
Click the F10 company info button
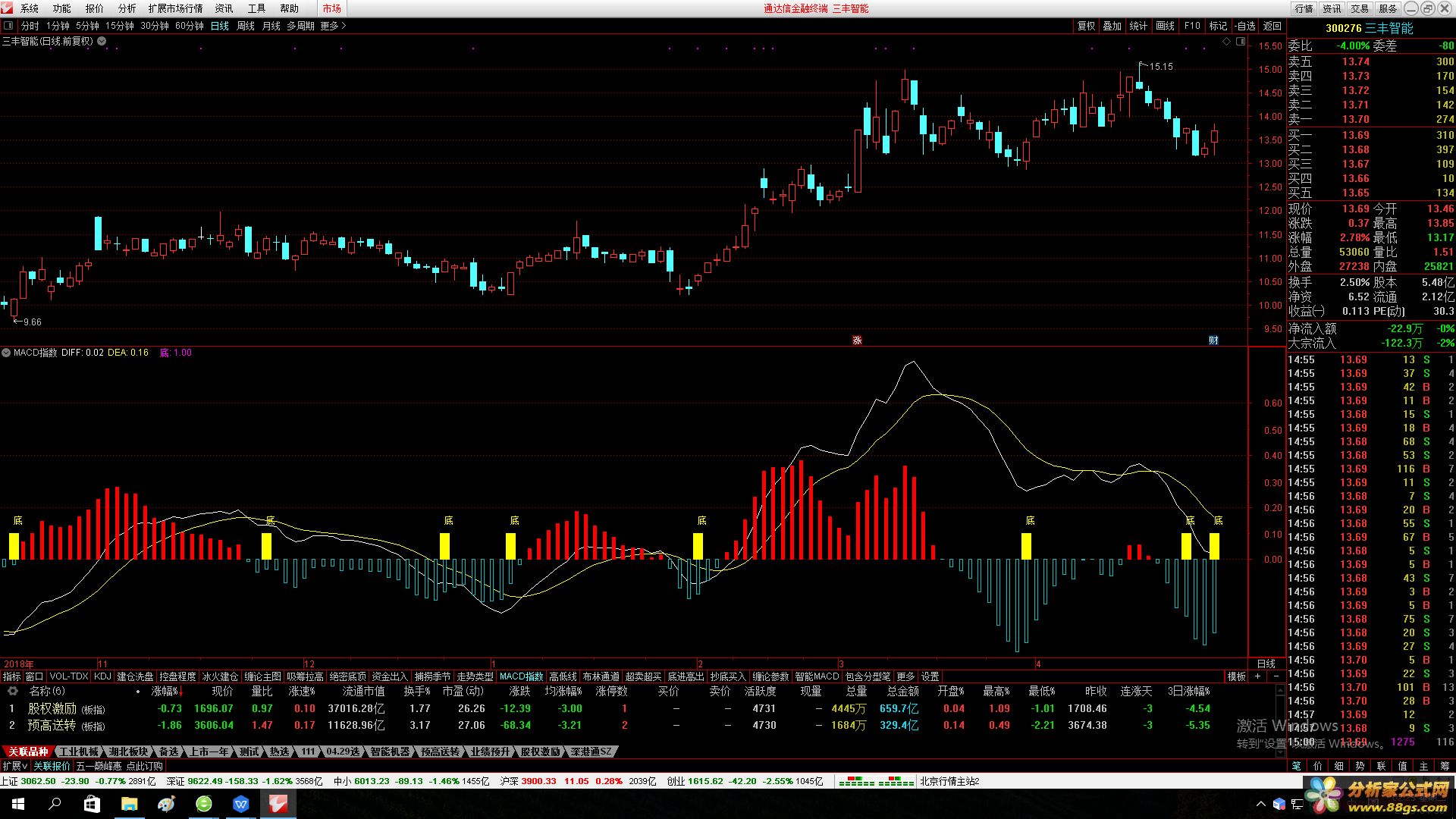tap(1192, 26)
